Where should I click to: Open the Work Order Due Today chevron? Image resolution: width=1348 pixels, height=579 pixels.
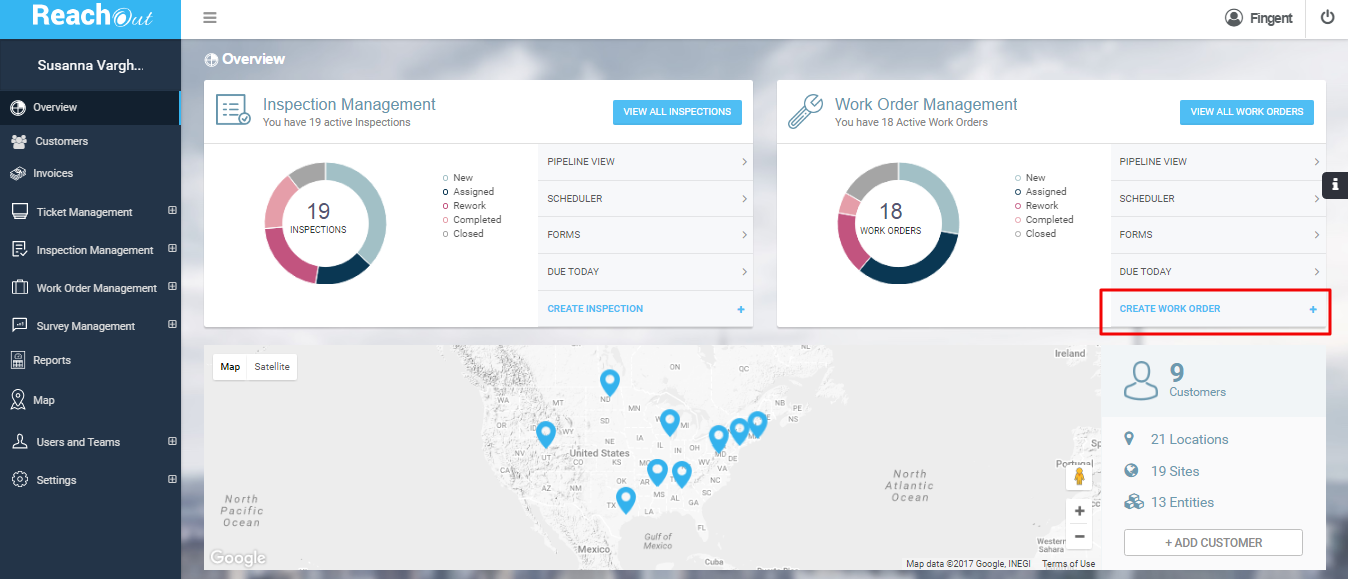(1316, 272)
